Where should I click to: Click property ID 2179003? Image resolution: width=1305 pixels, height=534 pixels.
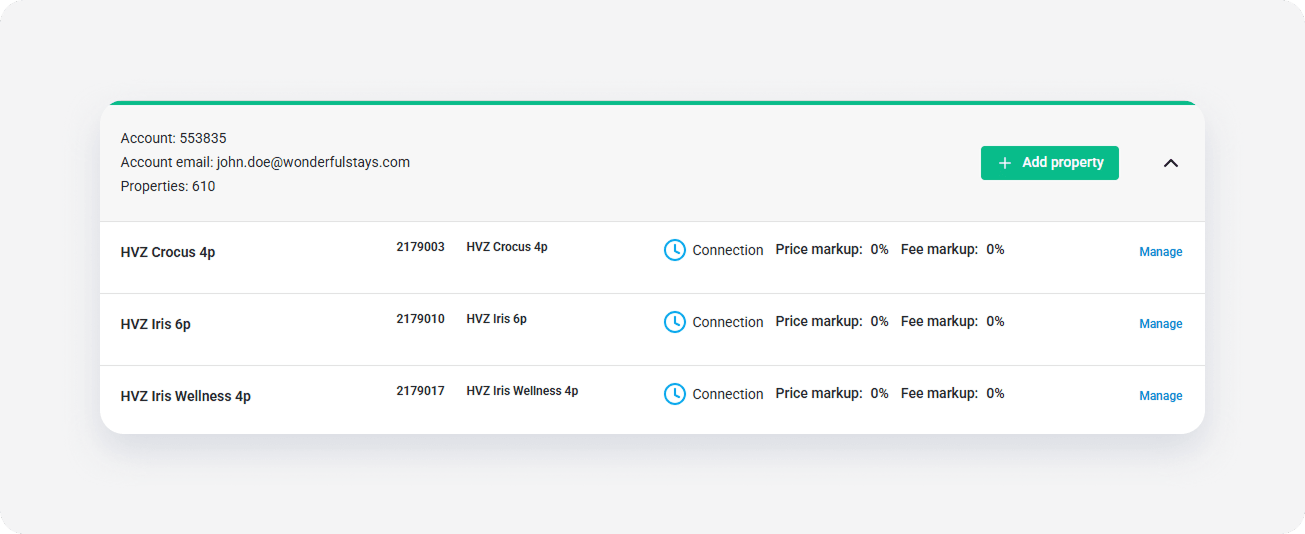point(420,247)
